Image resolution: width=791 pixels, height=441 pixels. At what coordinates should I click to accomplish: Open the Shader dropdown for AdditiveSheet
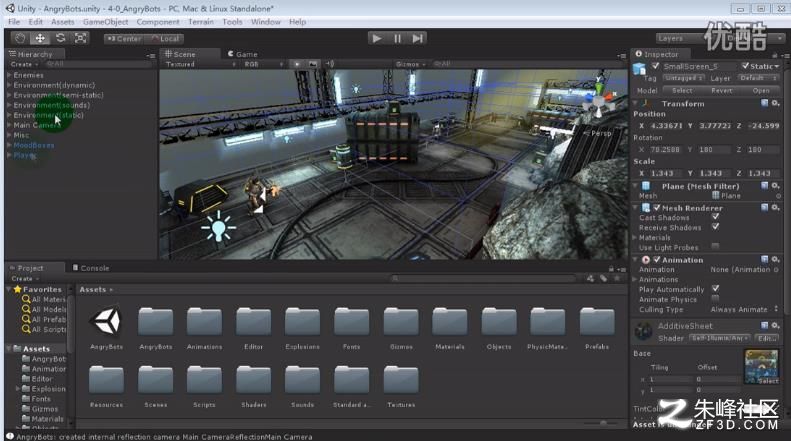[719, 338]
